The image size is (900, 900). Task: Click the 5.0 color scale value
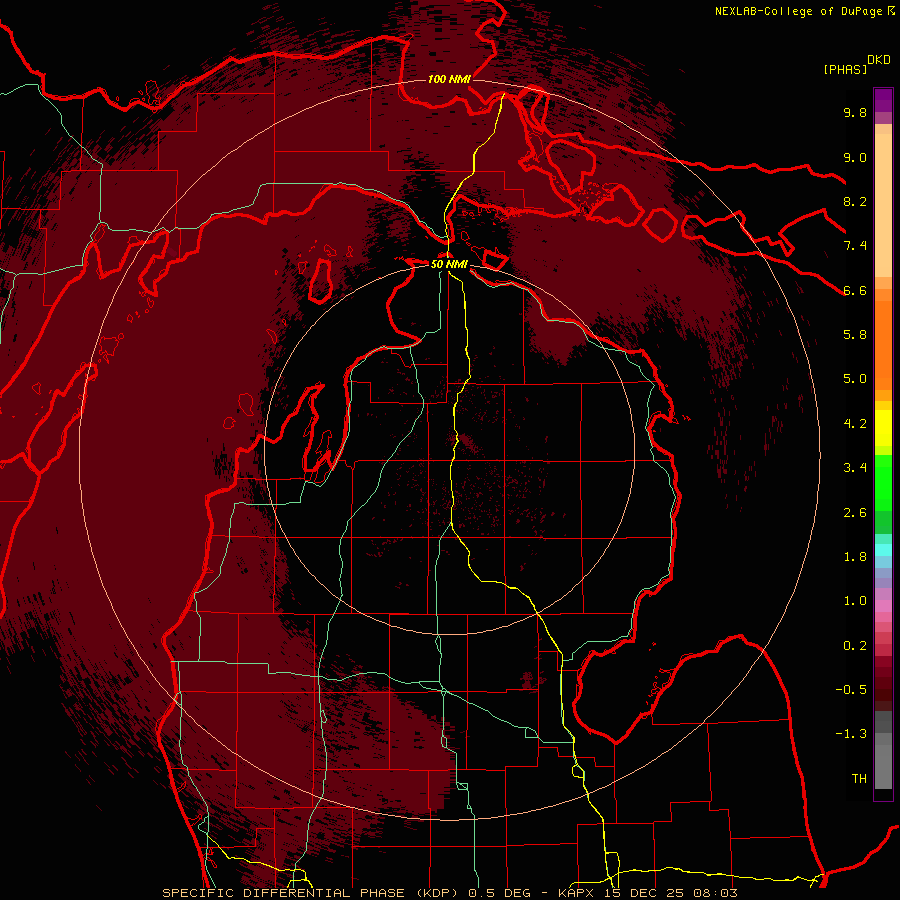pos(855,379)
